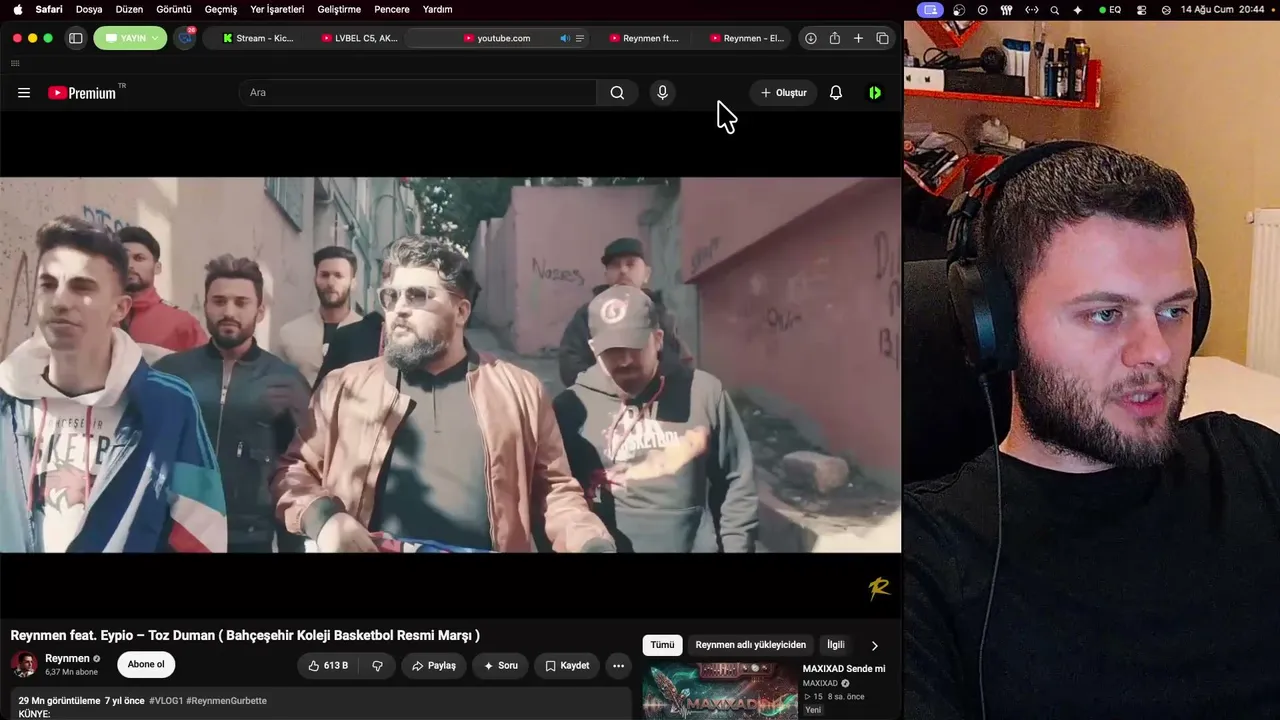
Task: Show Safari sidebar
Action: coord(75,38)
